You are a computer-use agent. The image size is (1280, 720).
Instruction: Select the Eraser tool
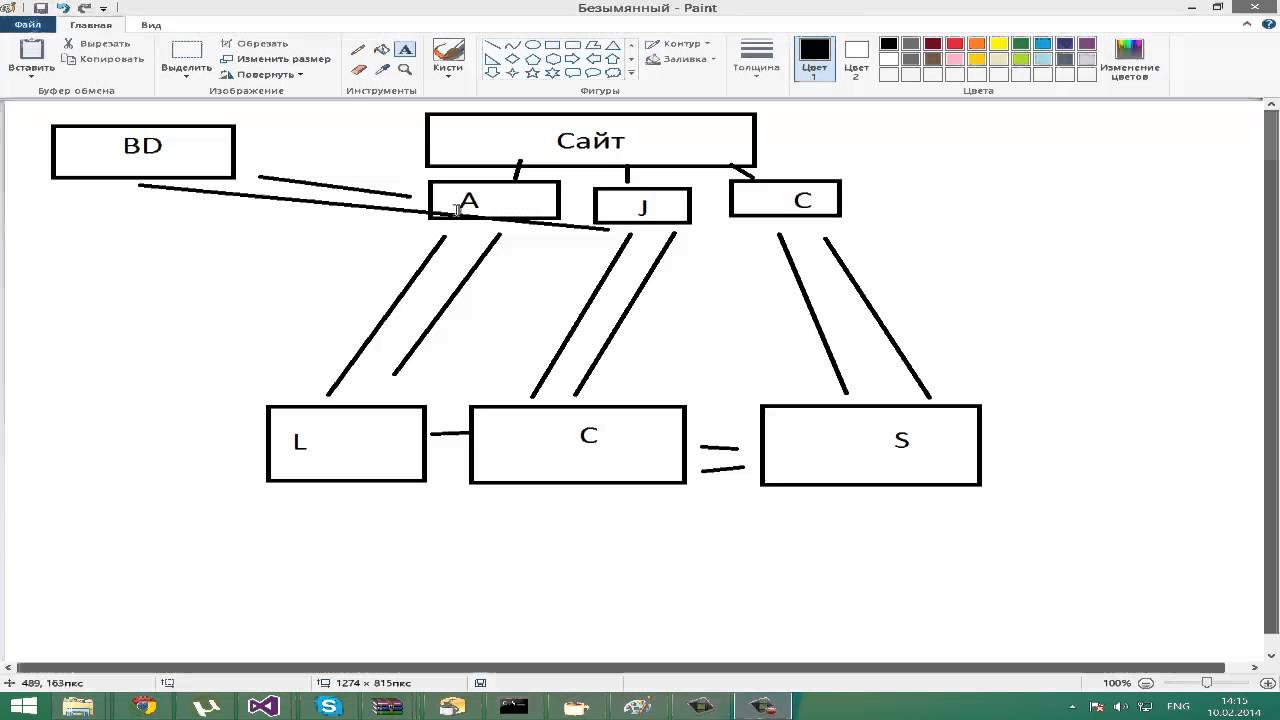pos(358,70)
